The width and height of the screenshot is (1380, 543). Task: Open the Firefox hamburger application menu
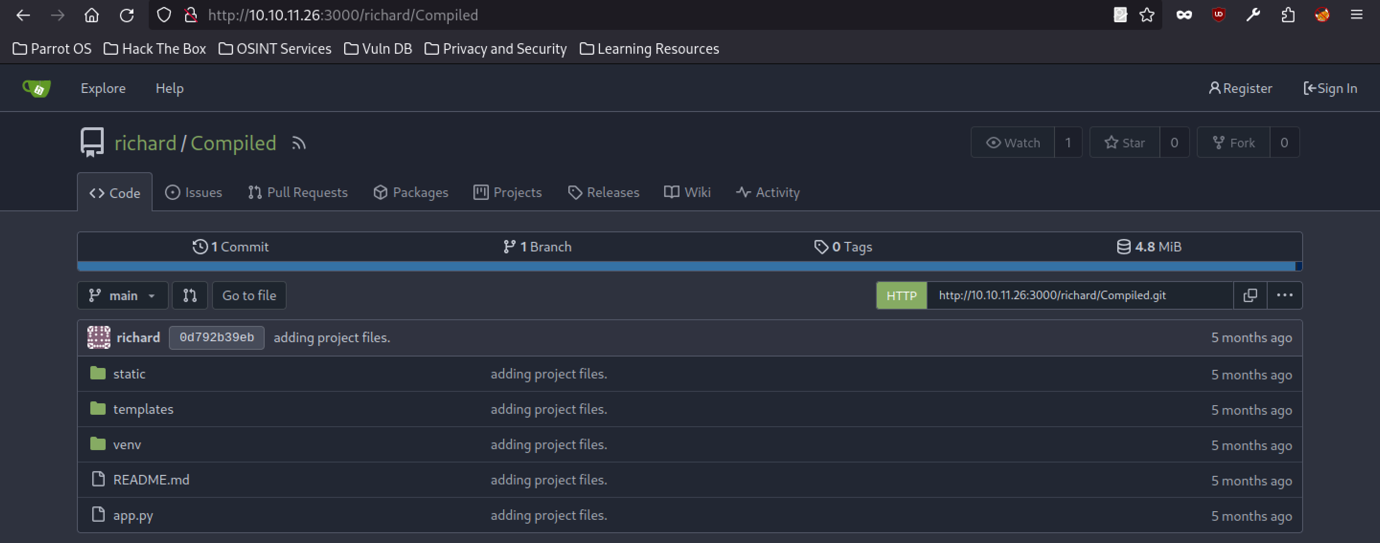1356,15
